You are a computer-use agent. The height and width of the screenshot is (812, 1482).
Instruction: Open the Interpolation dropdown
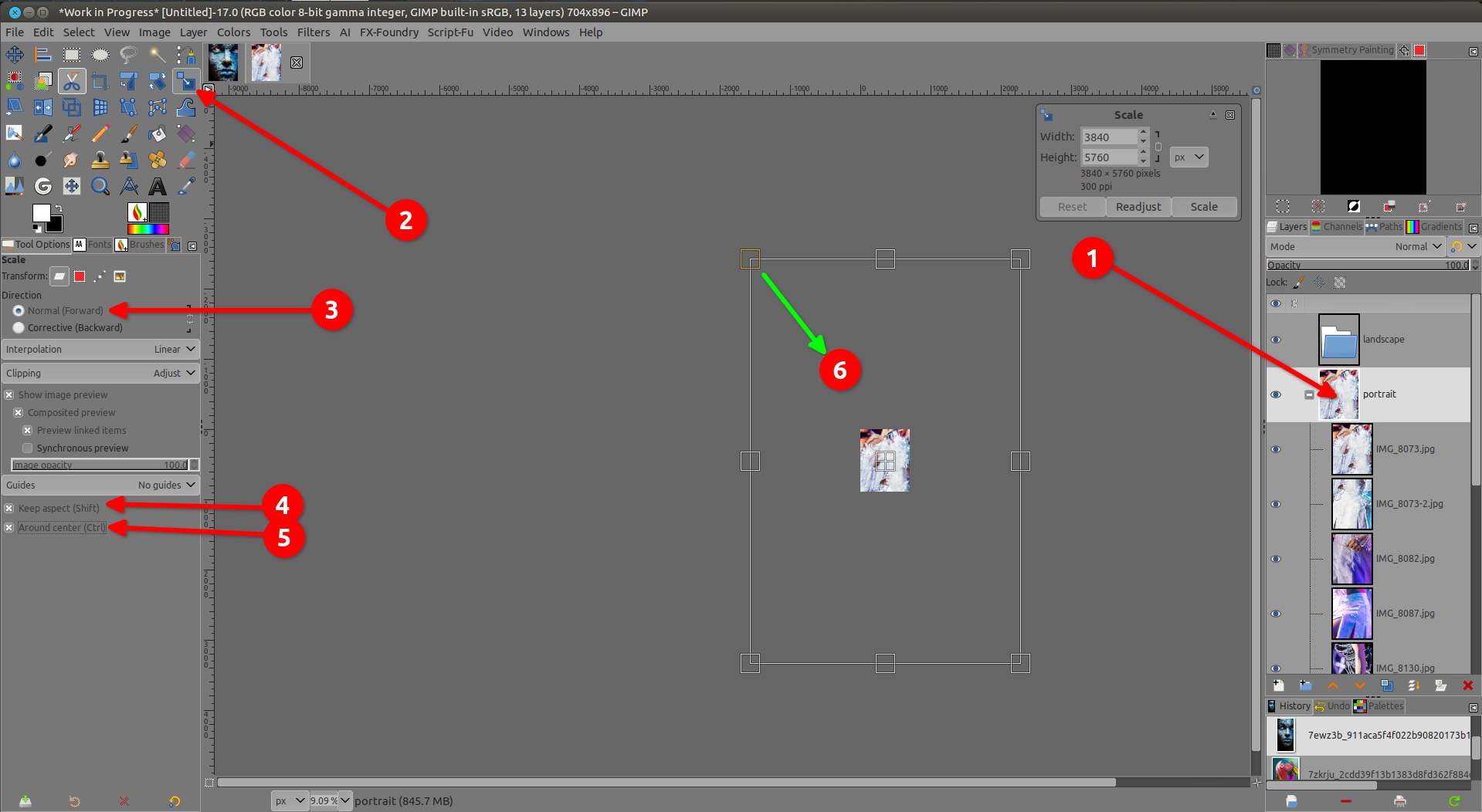click(x=100, y=349)
